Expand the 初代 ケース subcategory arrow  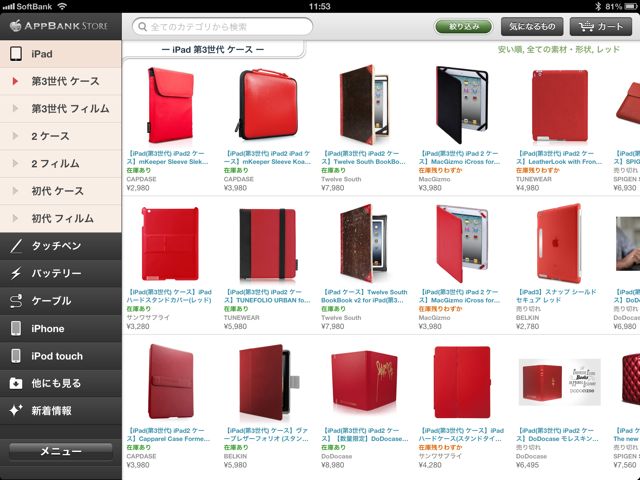(16, 191)
